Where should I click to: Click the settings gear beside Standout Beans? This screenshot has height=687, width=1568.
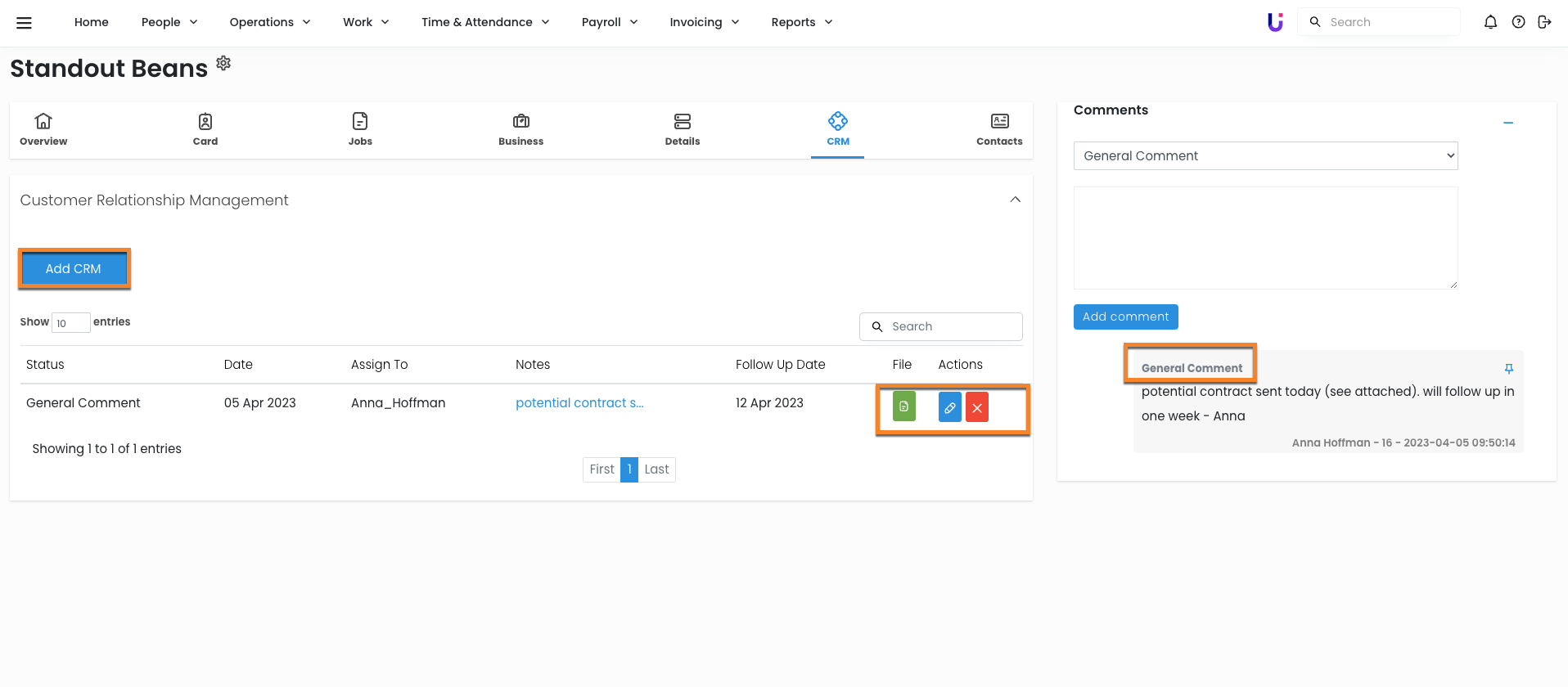(x=223, y=63)
